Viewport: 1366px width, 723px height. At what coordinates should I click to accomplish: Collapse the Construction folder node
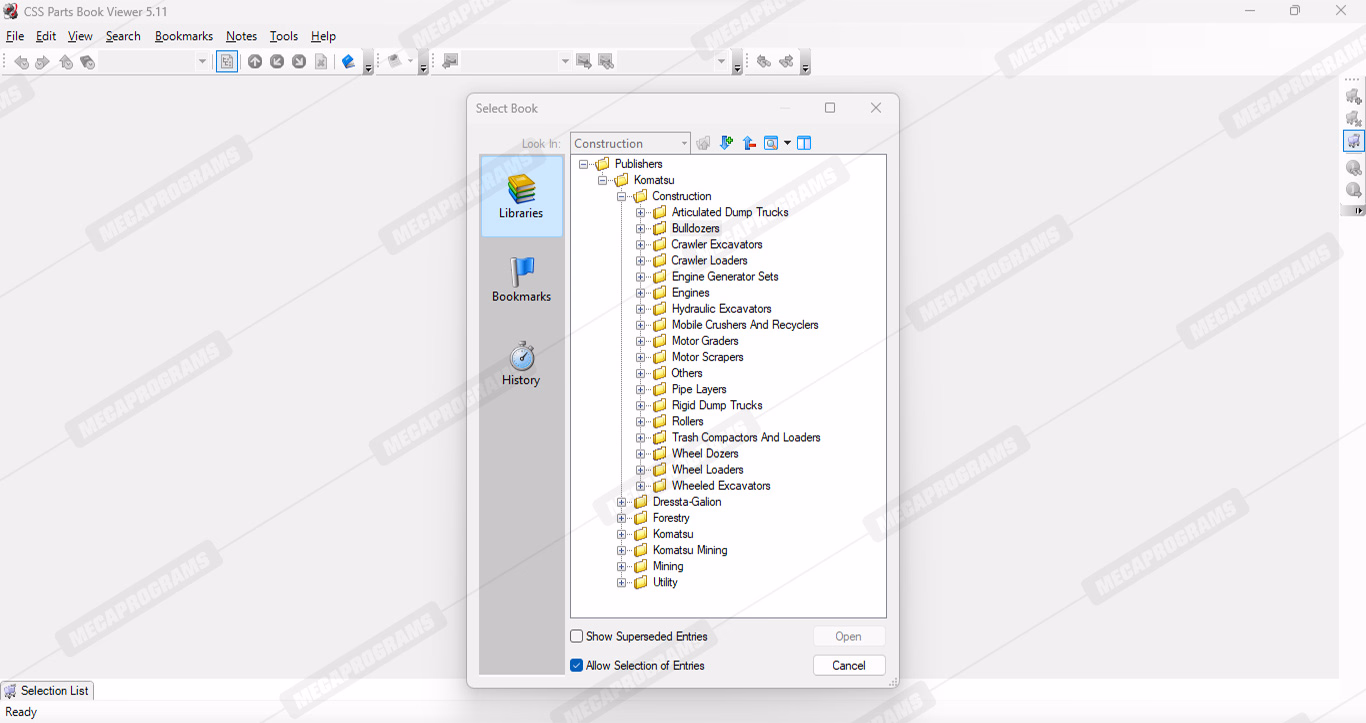click(x=622, y=196)
